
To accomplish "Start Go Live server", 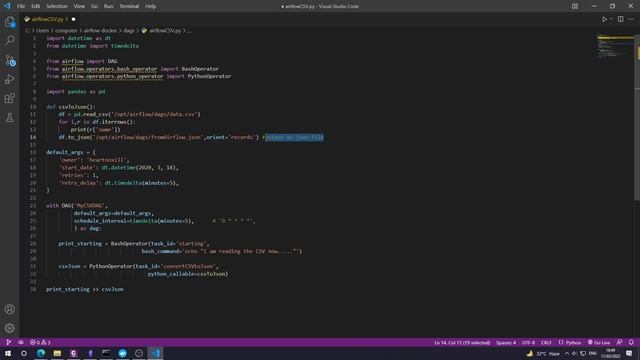I will click(x=599, y=342).
